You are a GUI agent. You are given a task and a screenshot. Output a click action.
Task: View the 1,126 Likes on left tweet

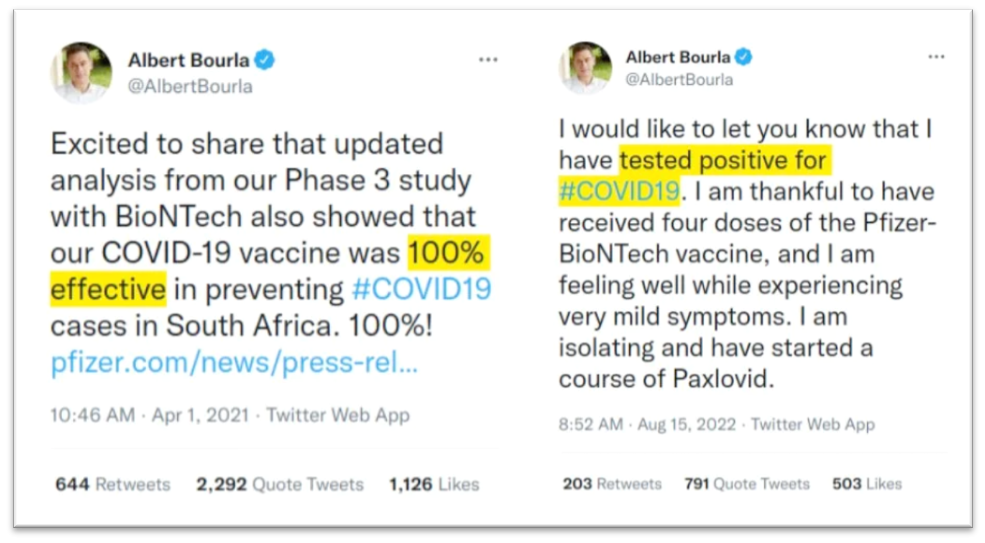(x=434, y=484)
